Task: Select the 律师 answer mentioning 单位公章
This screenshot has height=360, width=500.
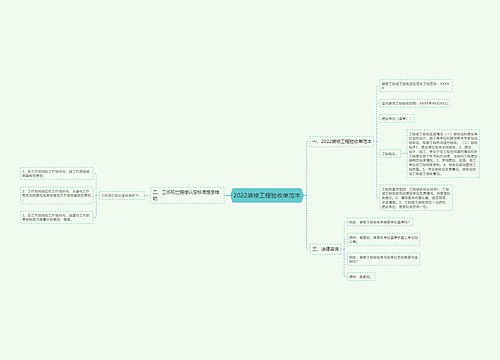Action: 383,239
